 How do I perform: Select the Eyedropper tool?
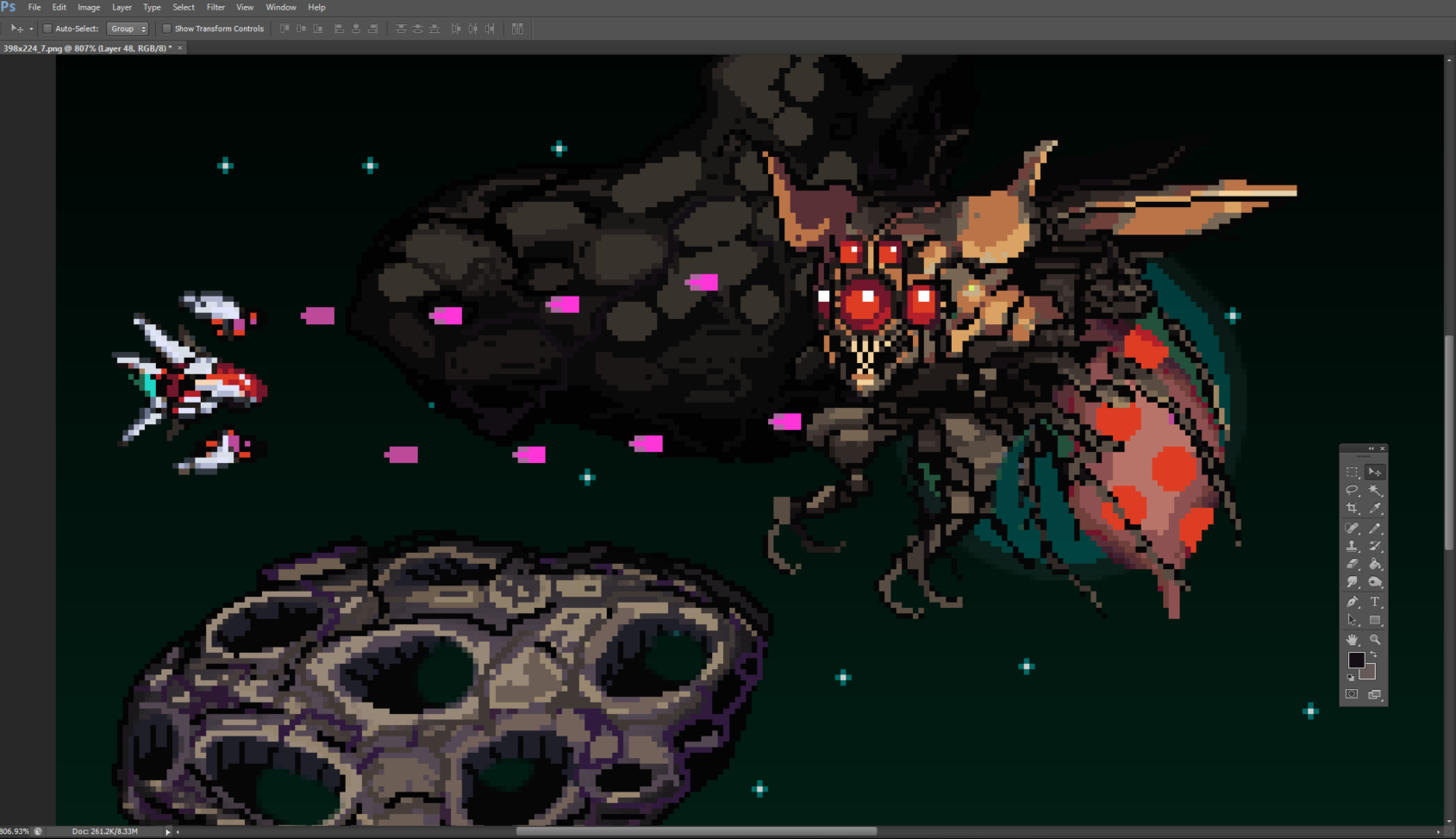point(1375,508)
